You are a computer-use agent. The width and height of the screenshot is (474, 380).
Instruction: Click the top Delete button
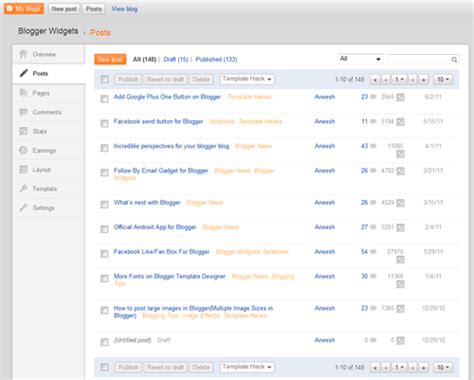[x=201, y=79]
